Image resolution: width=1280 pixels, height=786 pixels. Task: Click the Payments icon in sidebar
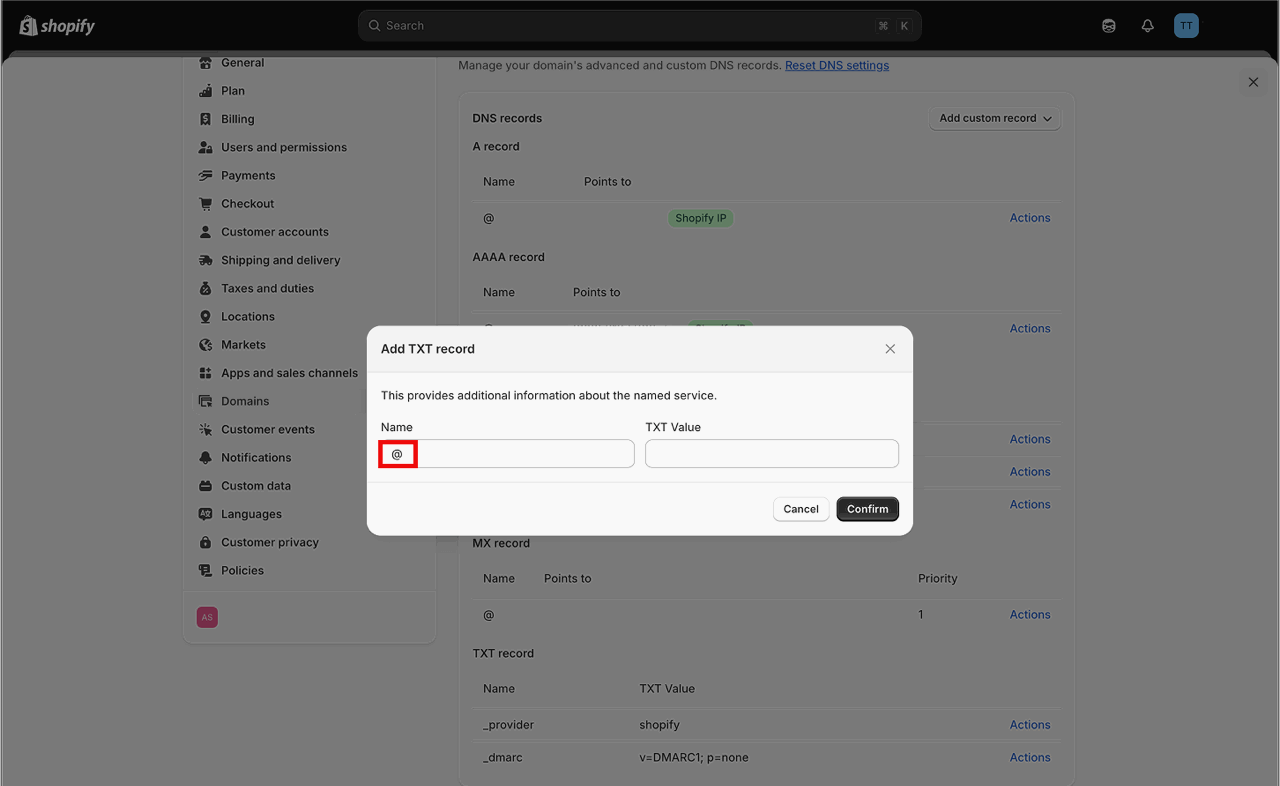pos(206,175)
